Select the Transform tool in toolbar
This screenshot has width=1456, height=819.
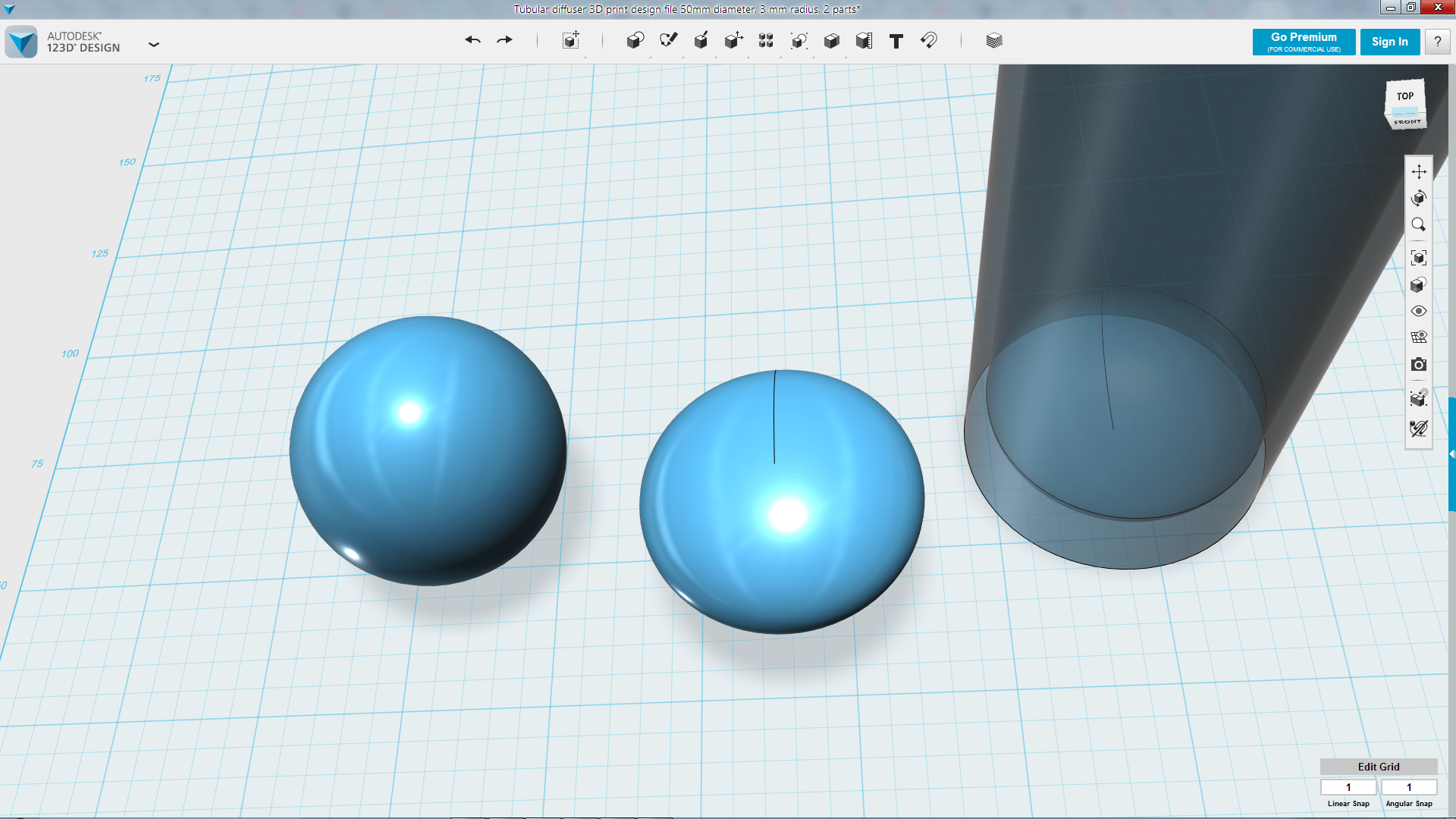(570, 41)
